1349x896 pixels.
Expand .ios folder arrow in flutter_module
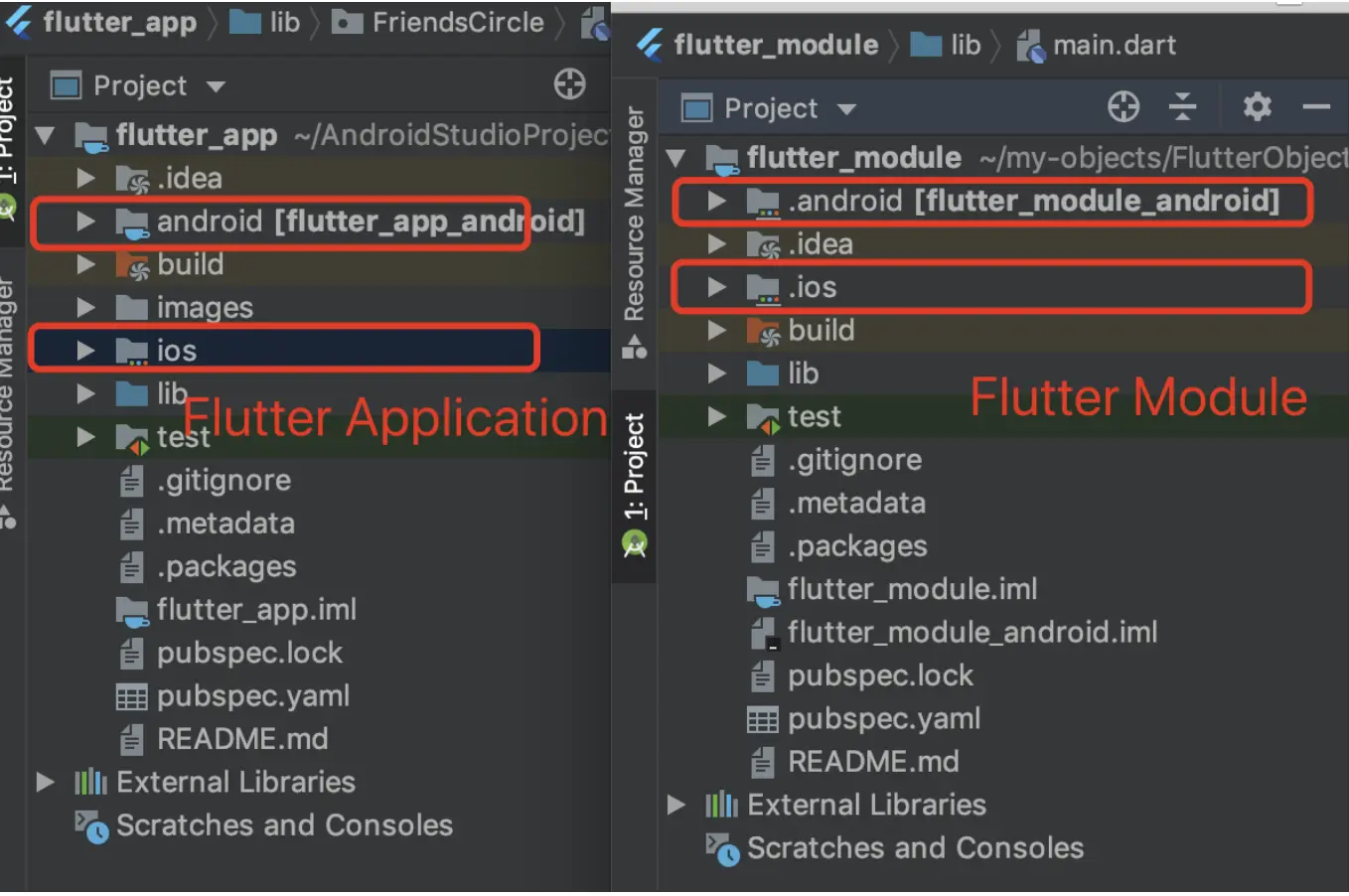click(717, 287)
